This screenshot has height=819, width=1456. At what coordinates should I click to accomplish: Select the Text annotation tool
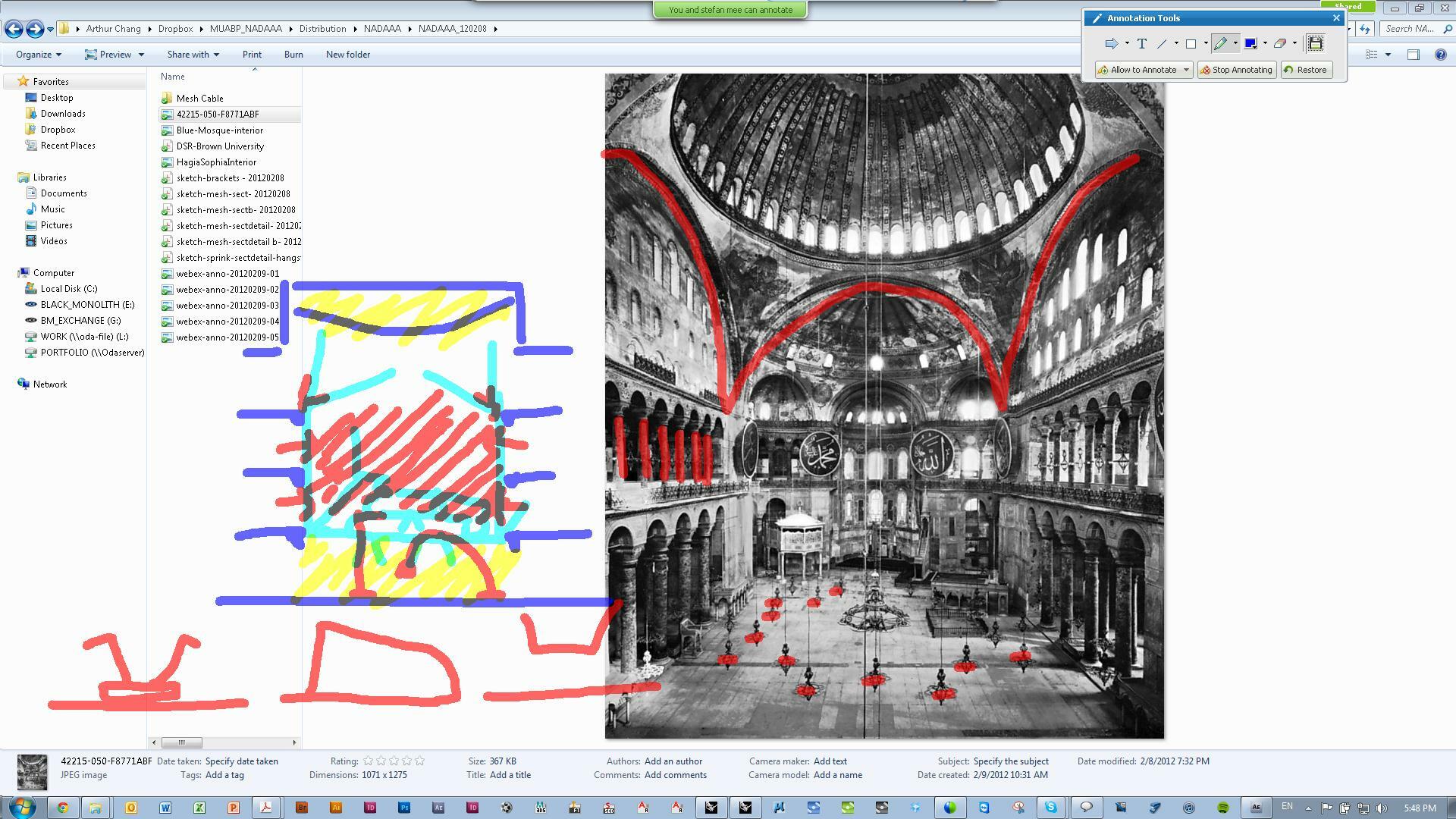[1141, 43]
